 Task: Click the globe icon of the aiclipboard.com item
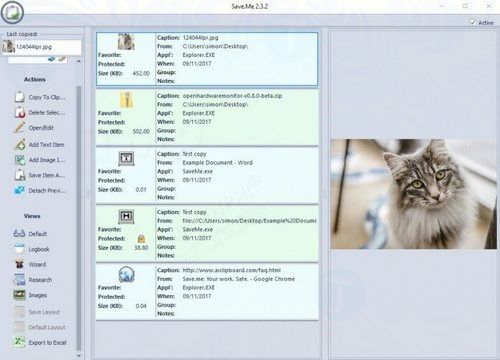click(126, 275)
